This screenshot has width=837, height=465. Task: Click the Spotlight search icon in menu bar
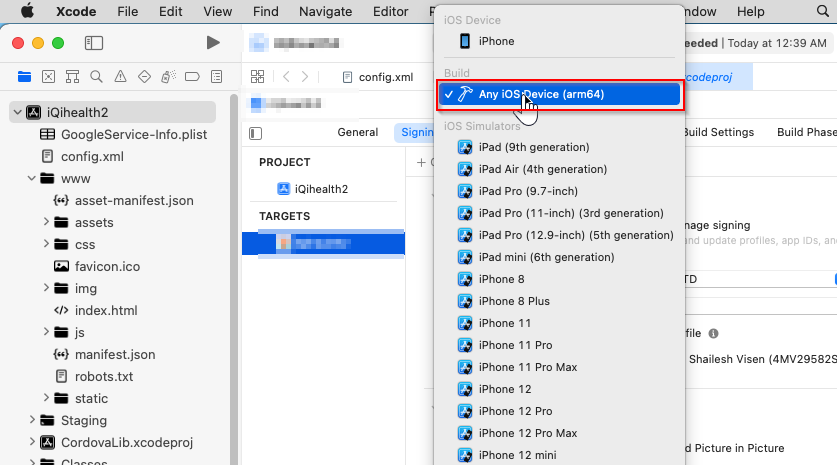pos(823,11)
